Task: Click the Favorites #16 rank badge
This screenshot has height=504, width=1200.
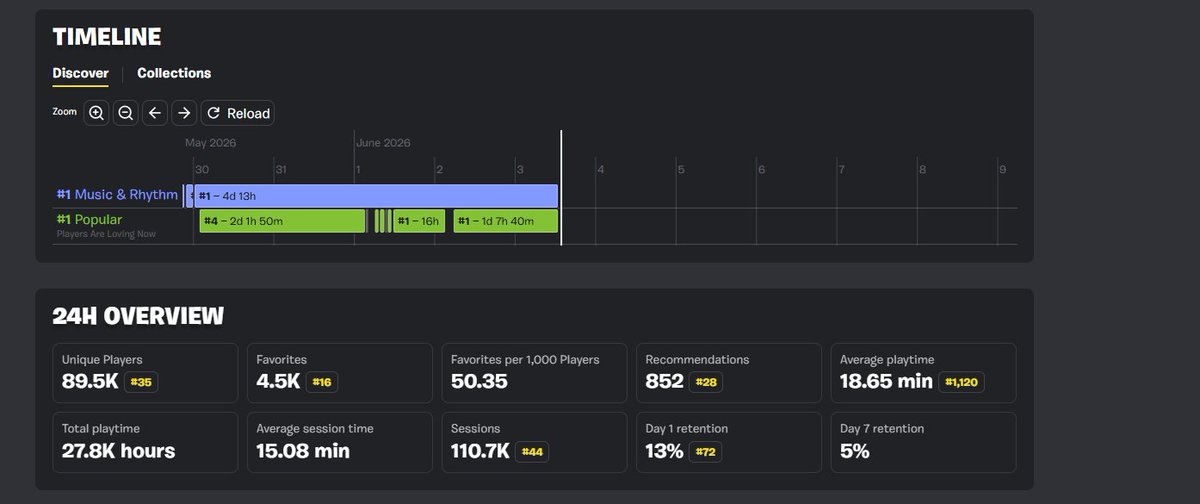Action: pos(322,382)
